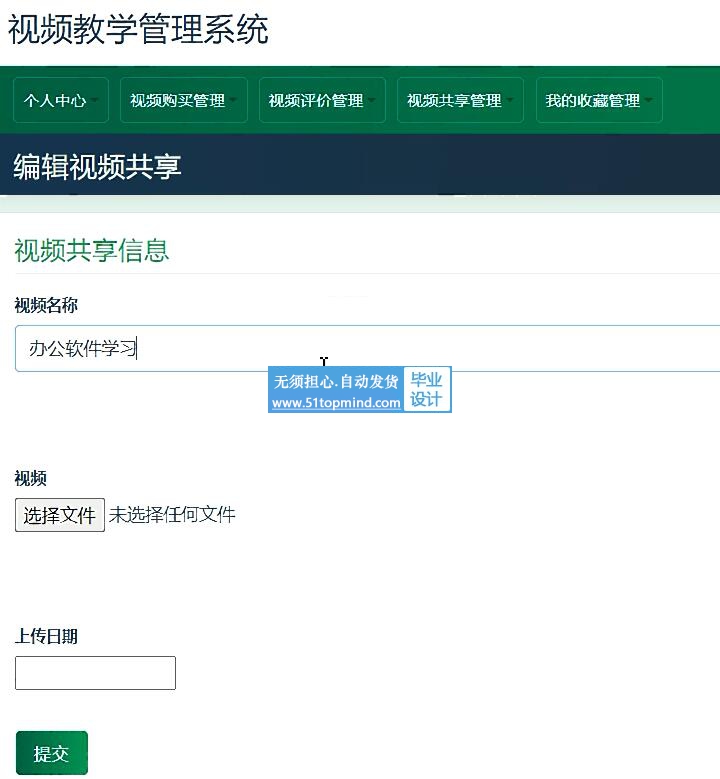The width and height of the screenshot is (720, 779).
Task: Submit the form with 提交 button
Action: pyautogui.click(x=52, y=753)
